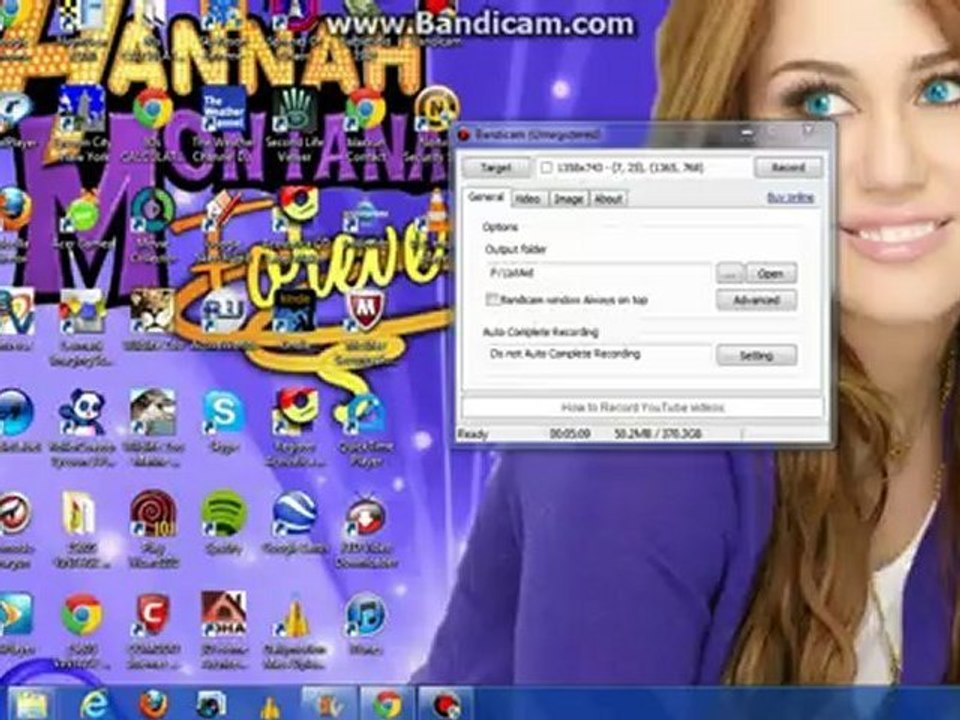Click the Ready status text

pos(473,434)
